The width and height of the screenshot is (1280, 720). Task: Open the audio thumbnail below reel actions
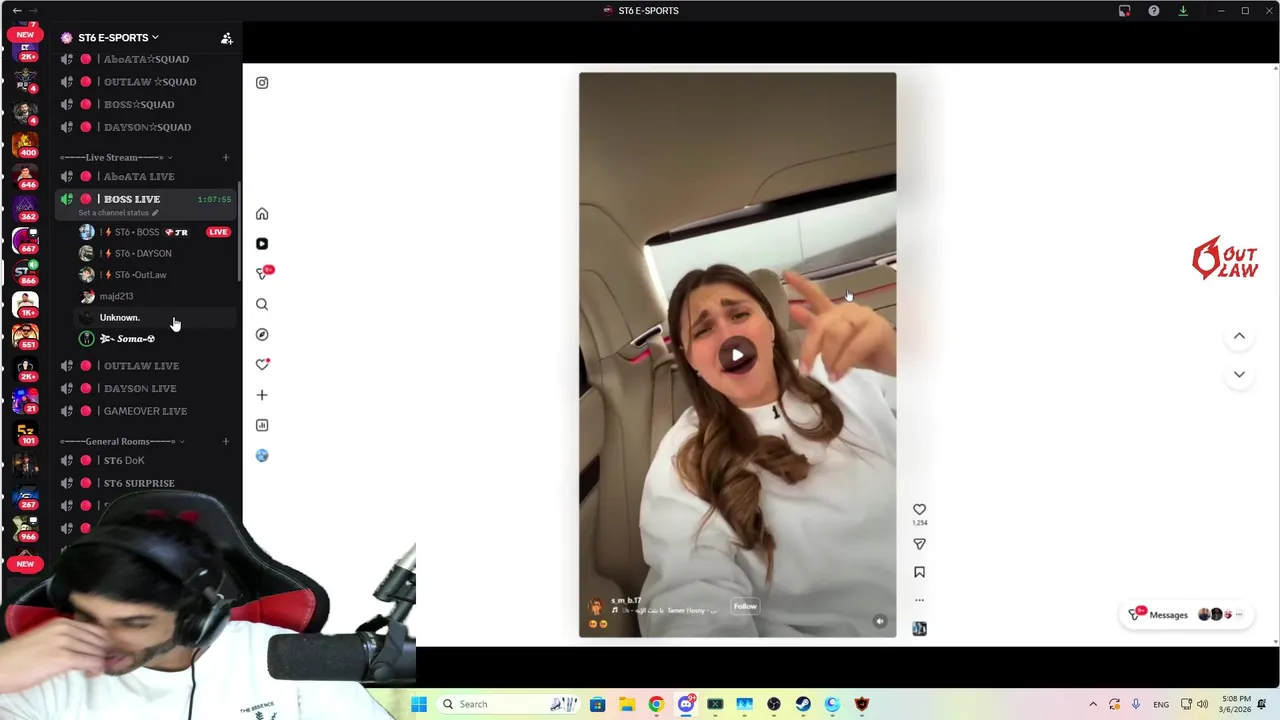coord(919,628)
